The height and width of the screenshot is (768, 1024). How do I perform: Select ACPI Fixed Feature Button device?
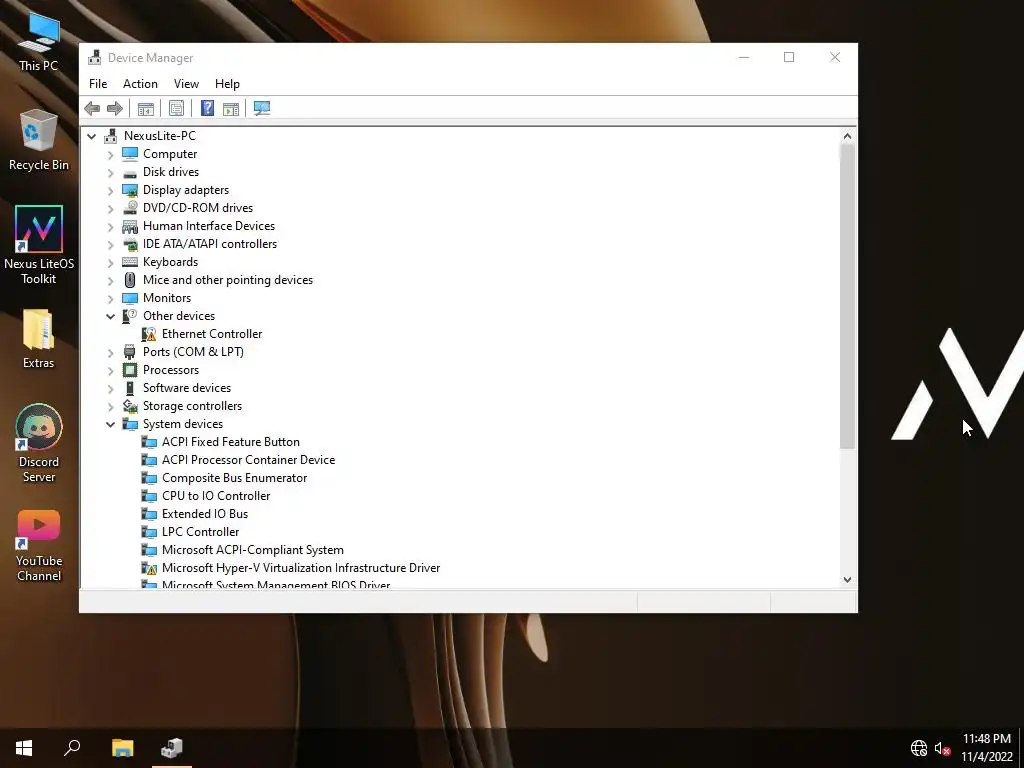(231, 442)
